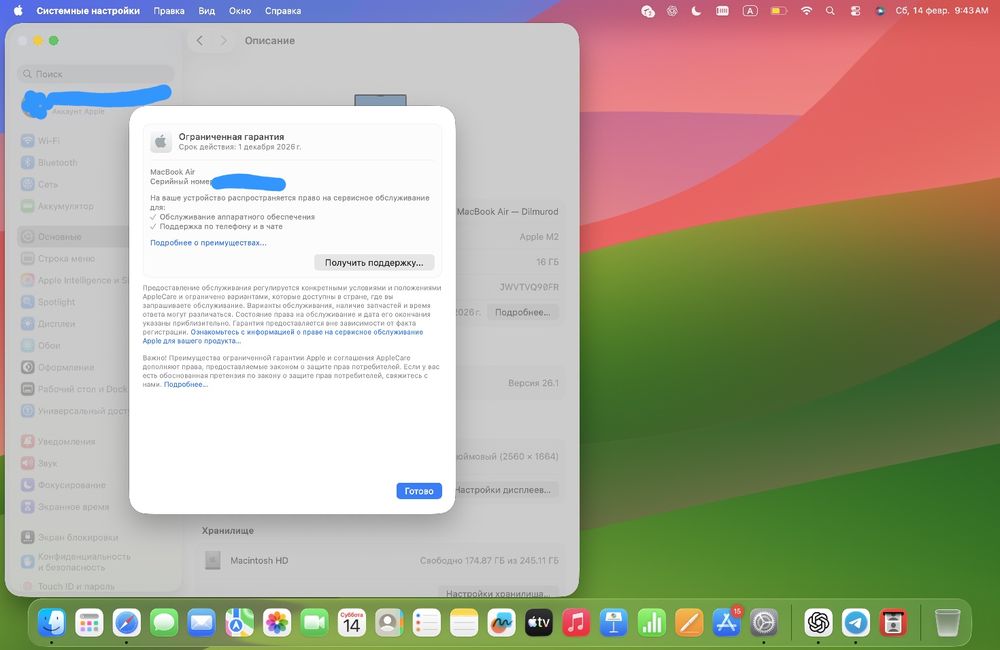Click Настройки дисплеев… button
Image resolution: width=1000 pixels, height=650 pixels.
pos(503,489)
